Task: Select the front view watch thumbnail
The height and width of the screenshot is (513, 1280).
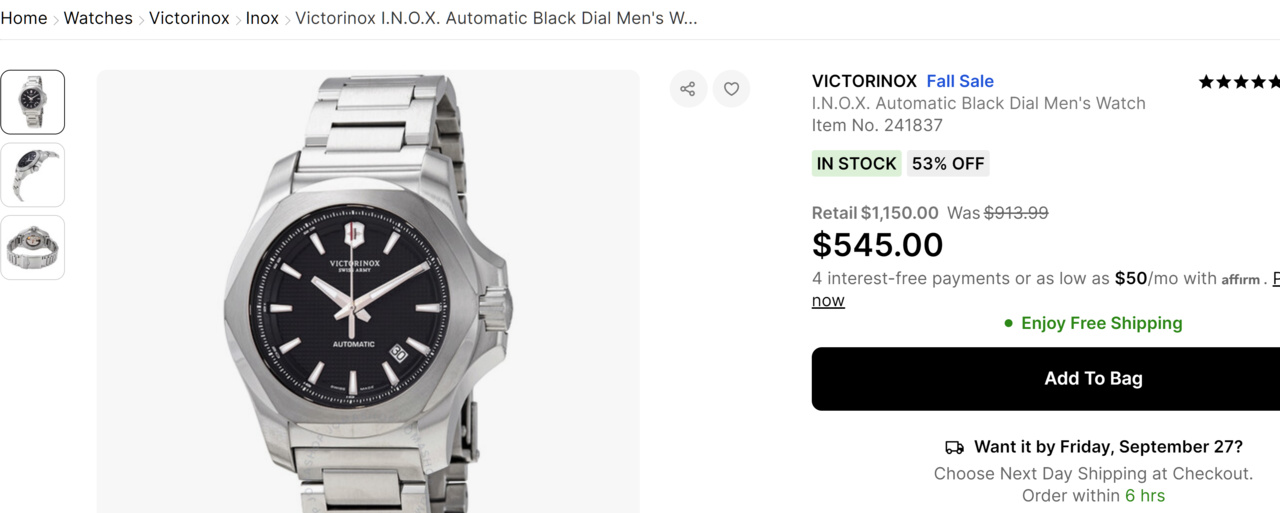Action: click(x=33, y=102)
